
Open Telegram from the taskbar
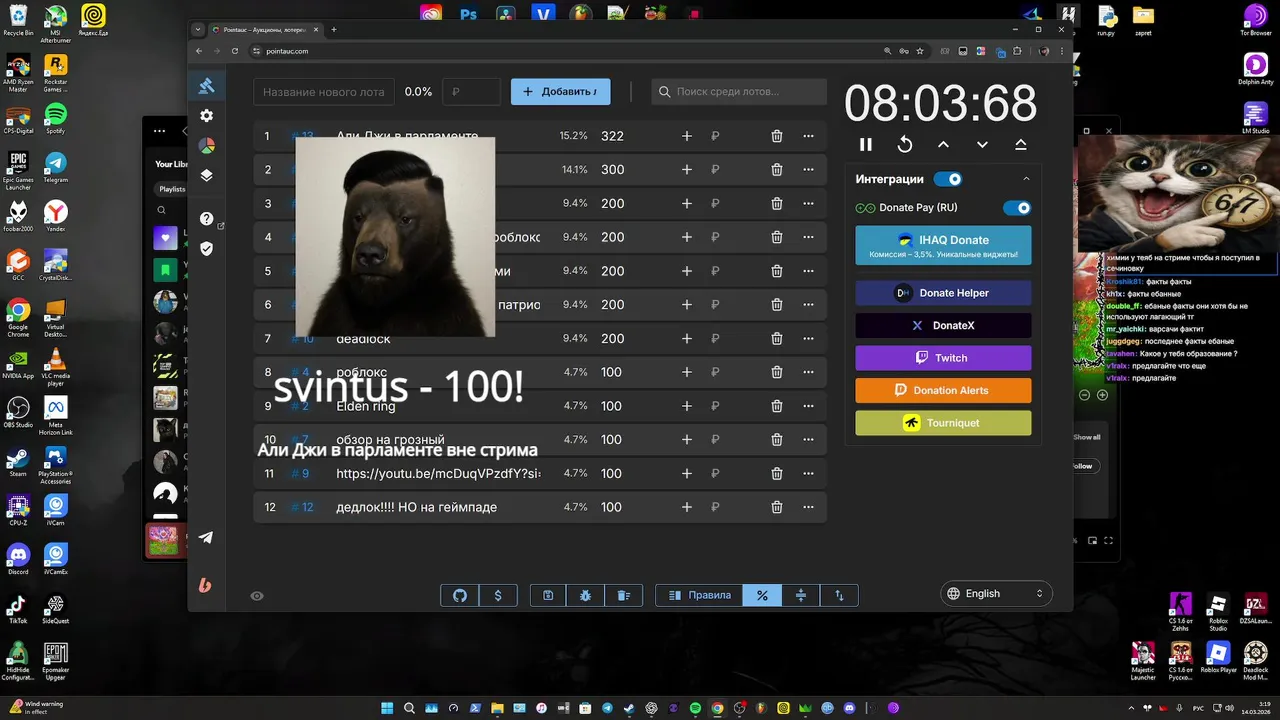(607, 708)
